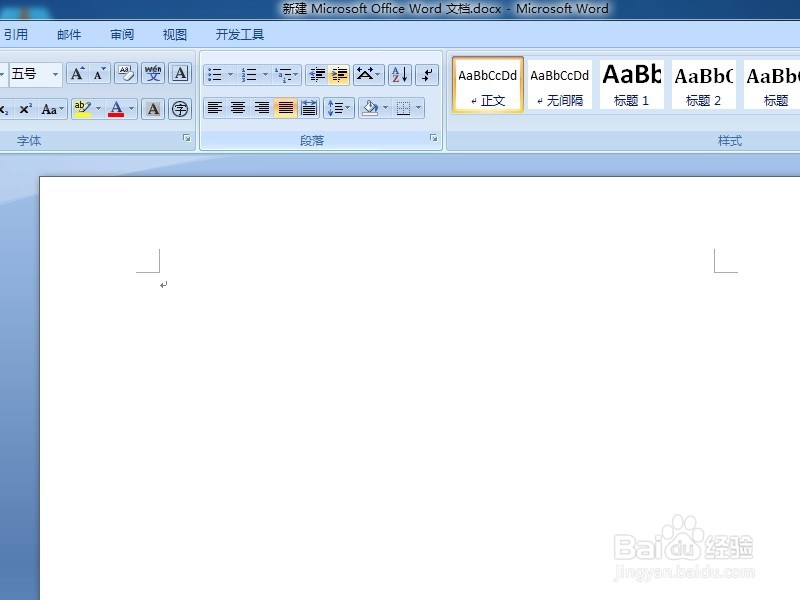Select the 无间隔 style
This screenshot has height=600, width=800.
point(560,85)
